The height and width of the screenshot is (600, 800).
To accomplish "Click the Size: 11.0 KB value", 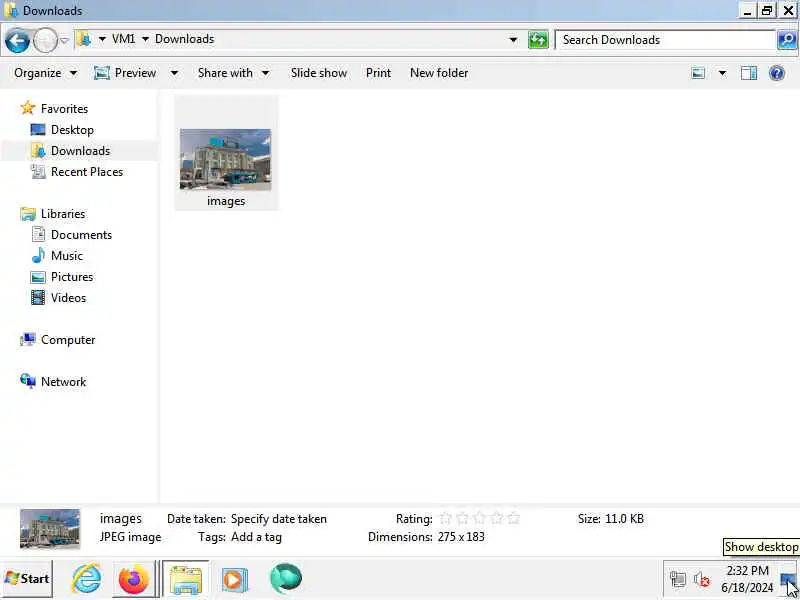I will 624,519.
